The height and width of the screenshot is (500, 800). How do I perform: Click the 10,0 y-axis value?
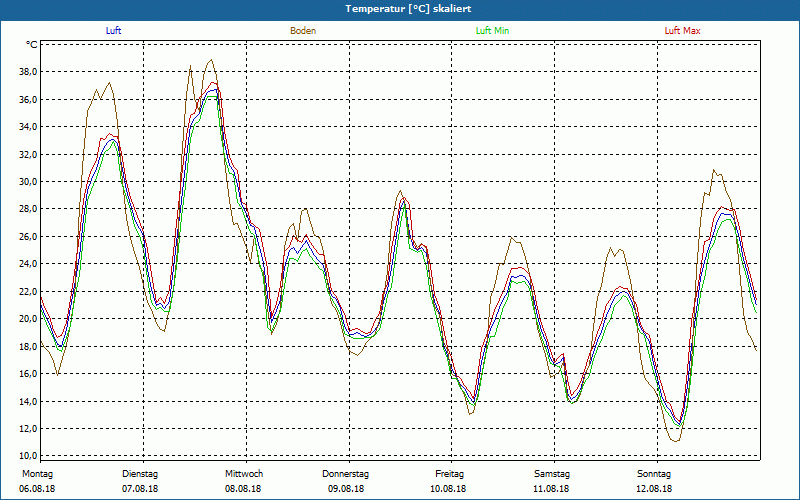tap(29, 456)
